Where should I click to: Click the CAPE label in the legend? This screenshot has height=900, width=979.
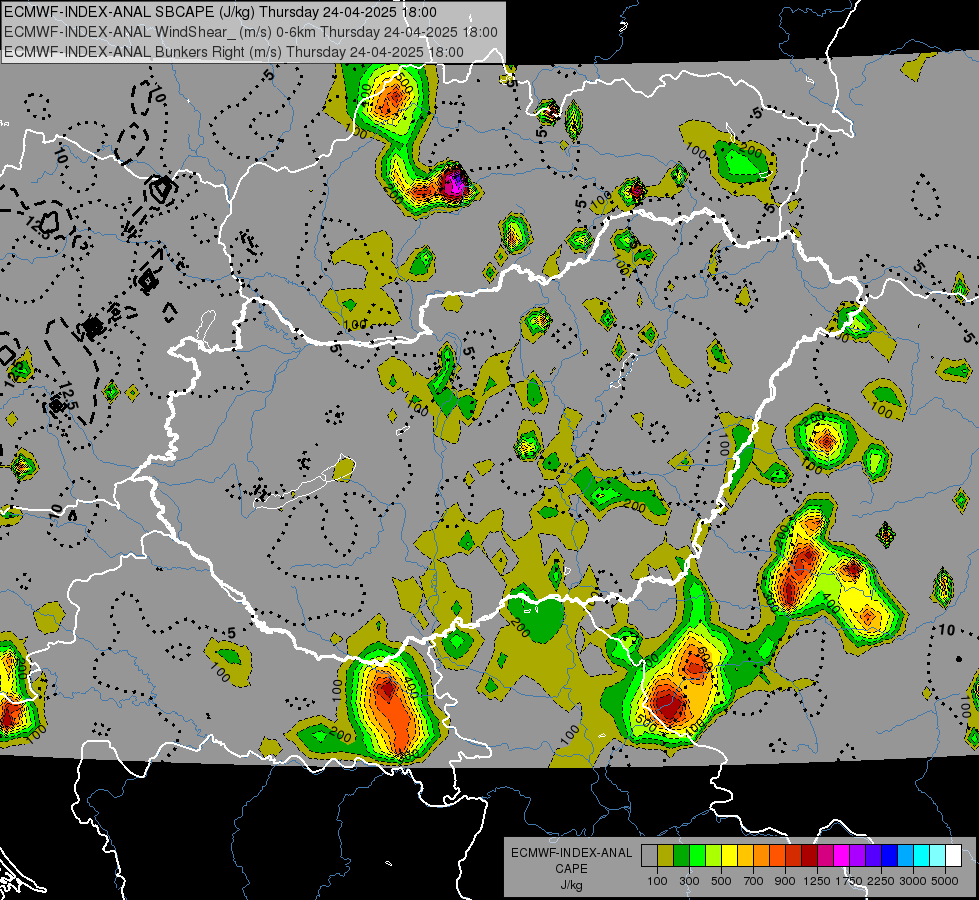571,869
